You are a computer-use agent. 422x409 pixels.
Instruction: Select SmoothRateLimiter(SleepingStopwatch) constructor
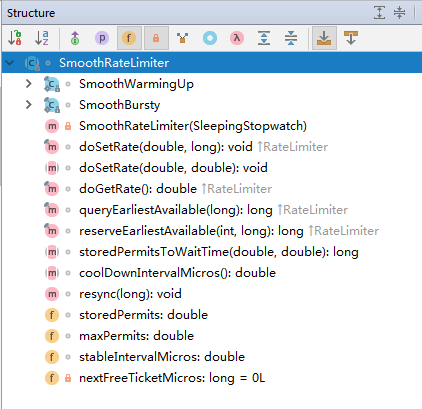(x=193, y=126)
